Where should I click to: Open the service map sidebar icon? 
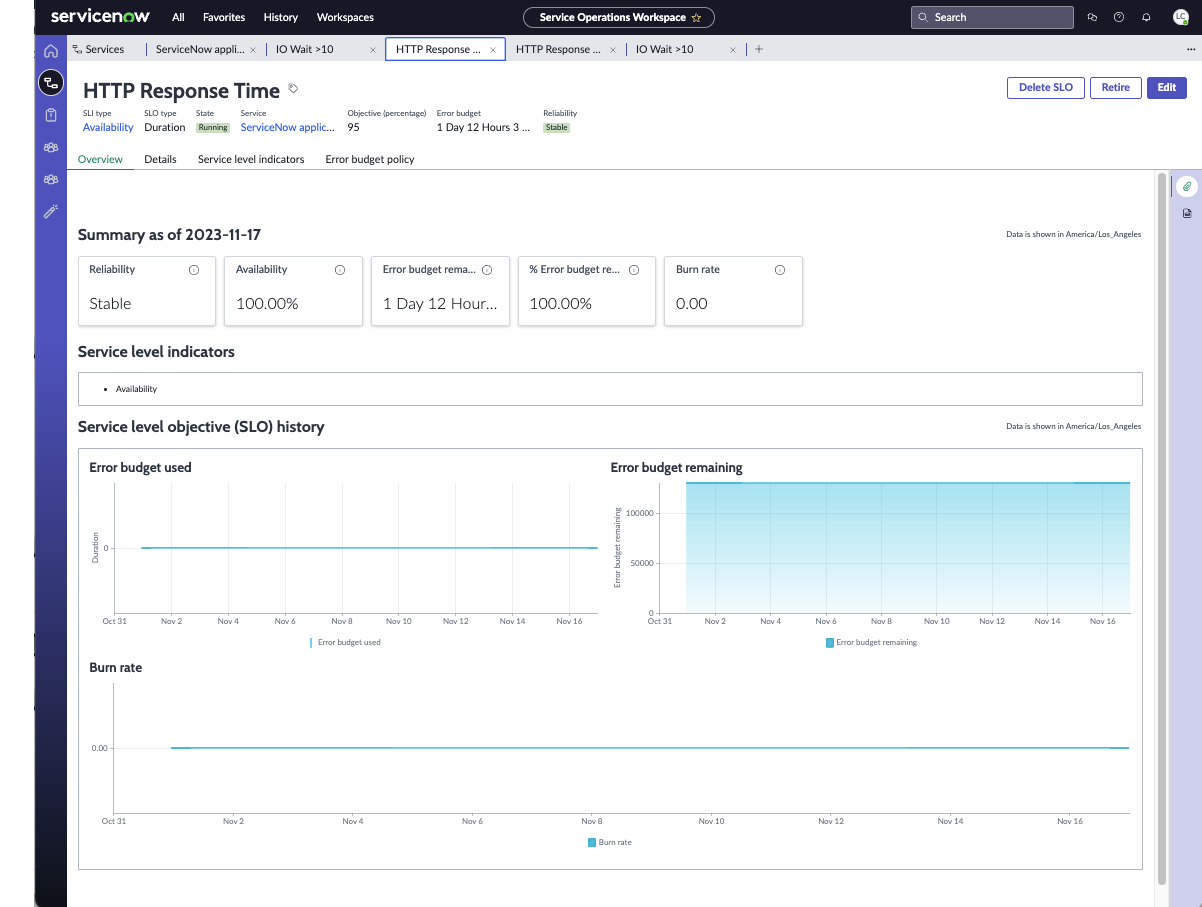click(51, 83)
